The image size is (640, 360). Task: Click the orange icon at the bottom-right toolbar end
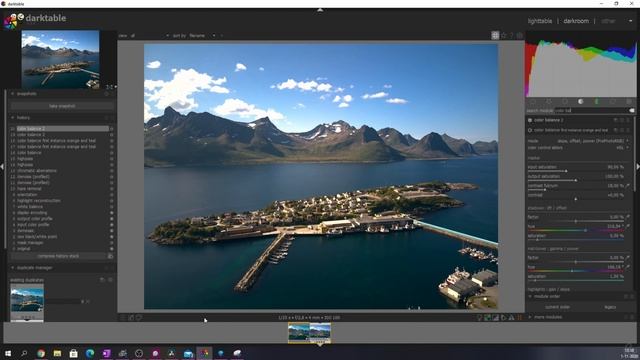(x=520, y=317)
